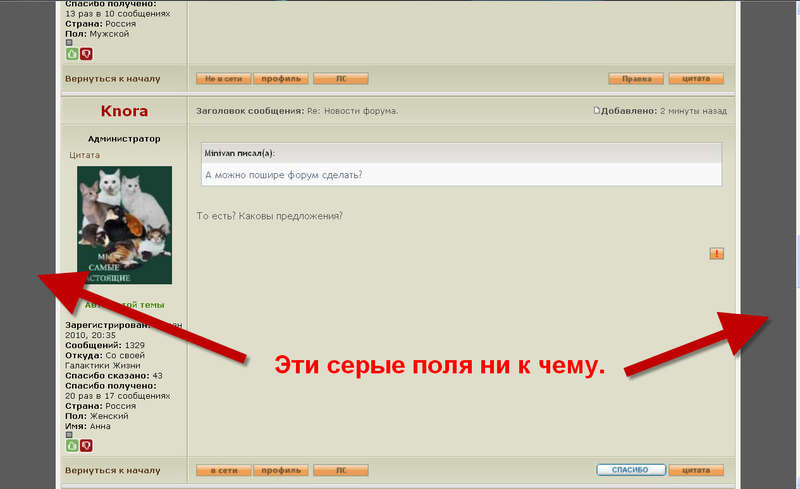Open 'профиль' button in the upper post
Screen dimensions: 800x489
(281, 79)
